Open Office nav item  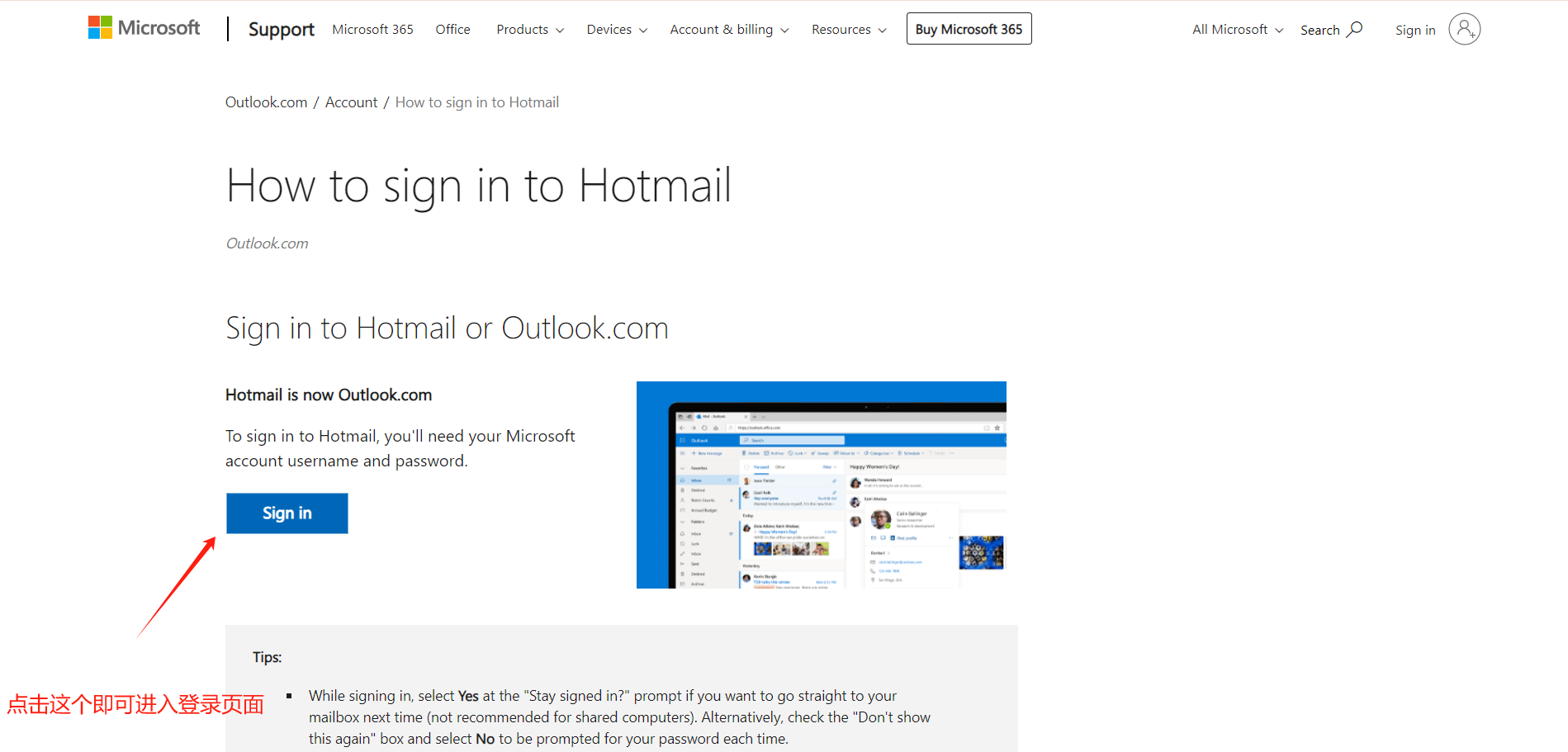coord(452,30)
